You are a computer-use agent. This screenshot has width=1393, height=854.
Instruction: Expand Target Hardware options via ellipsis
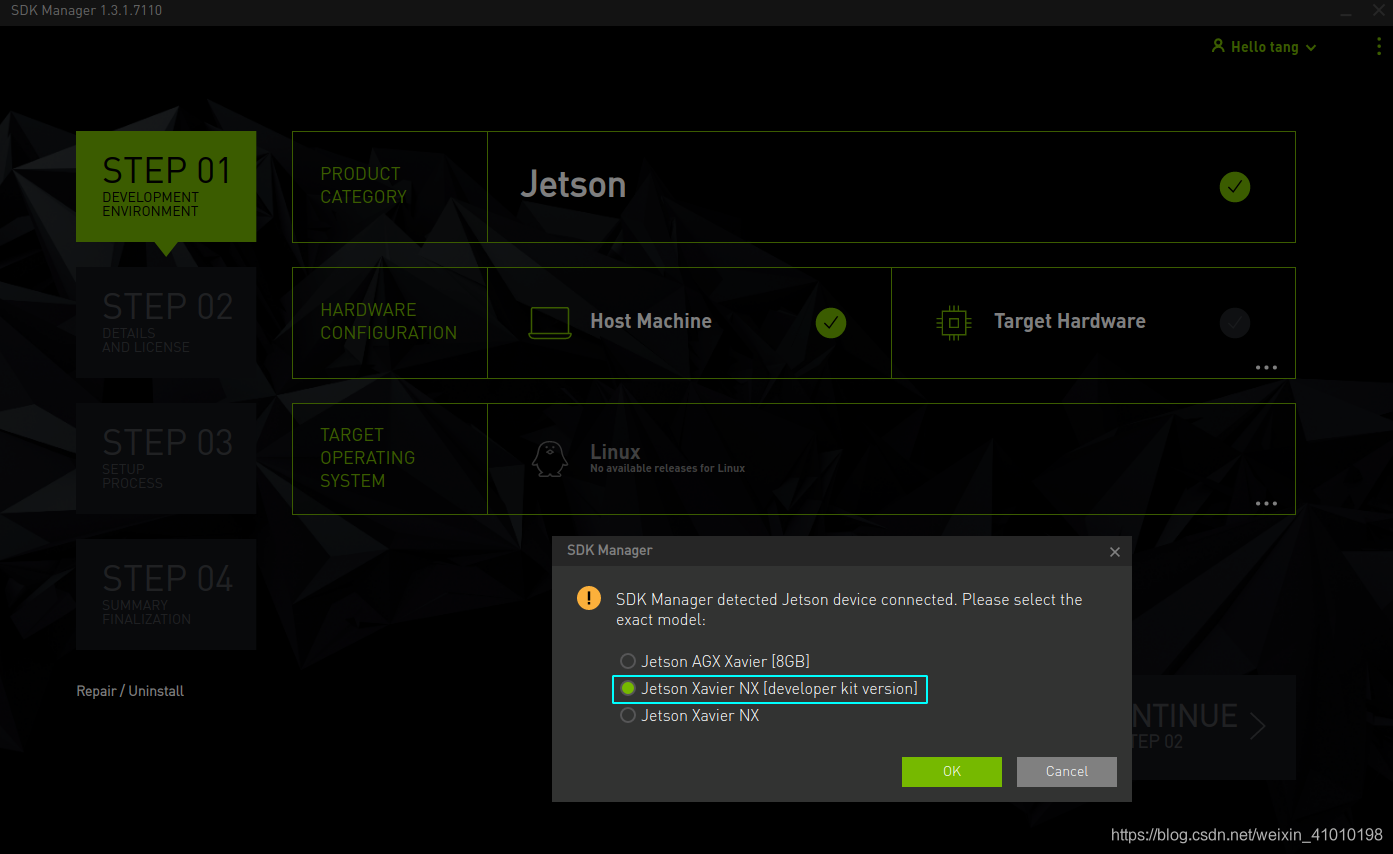(x=1266, y=367)
